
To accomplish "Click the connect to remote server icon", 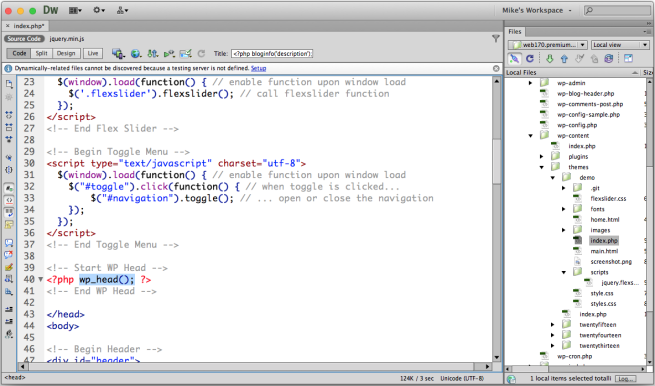I will click(x=514, y=59).
